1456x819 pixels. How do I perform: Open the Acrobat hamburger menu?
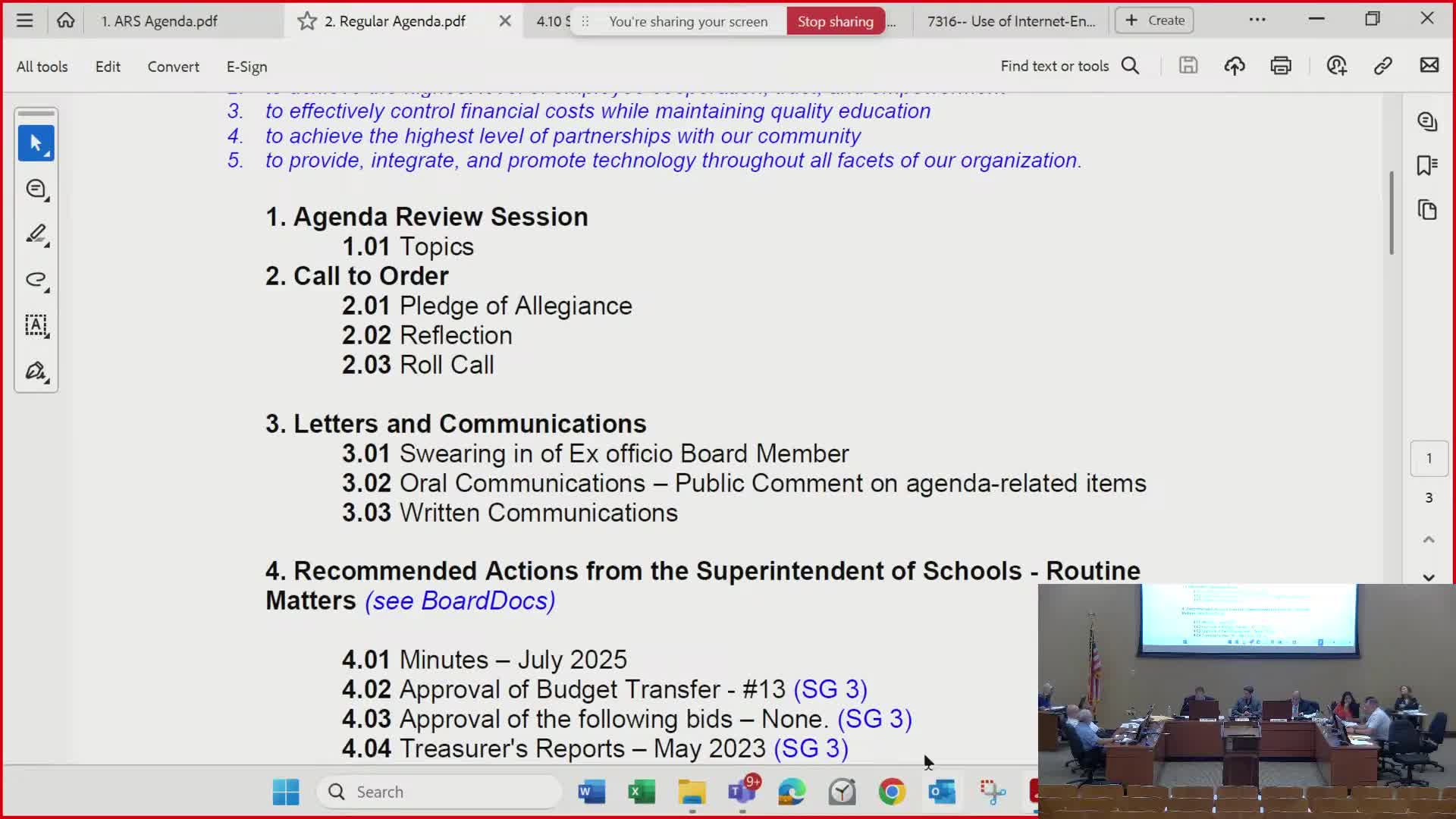(x=24, y=20)
